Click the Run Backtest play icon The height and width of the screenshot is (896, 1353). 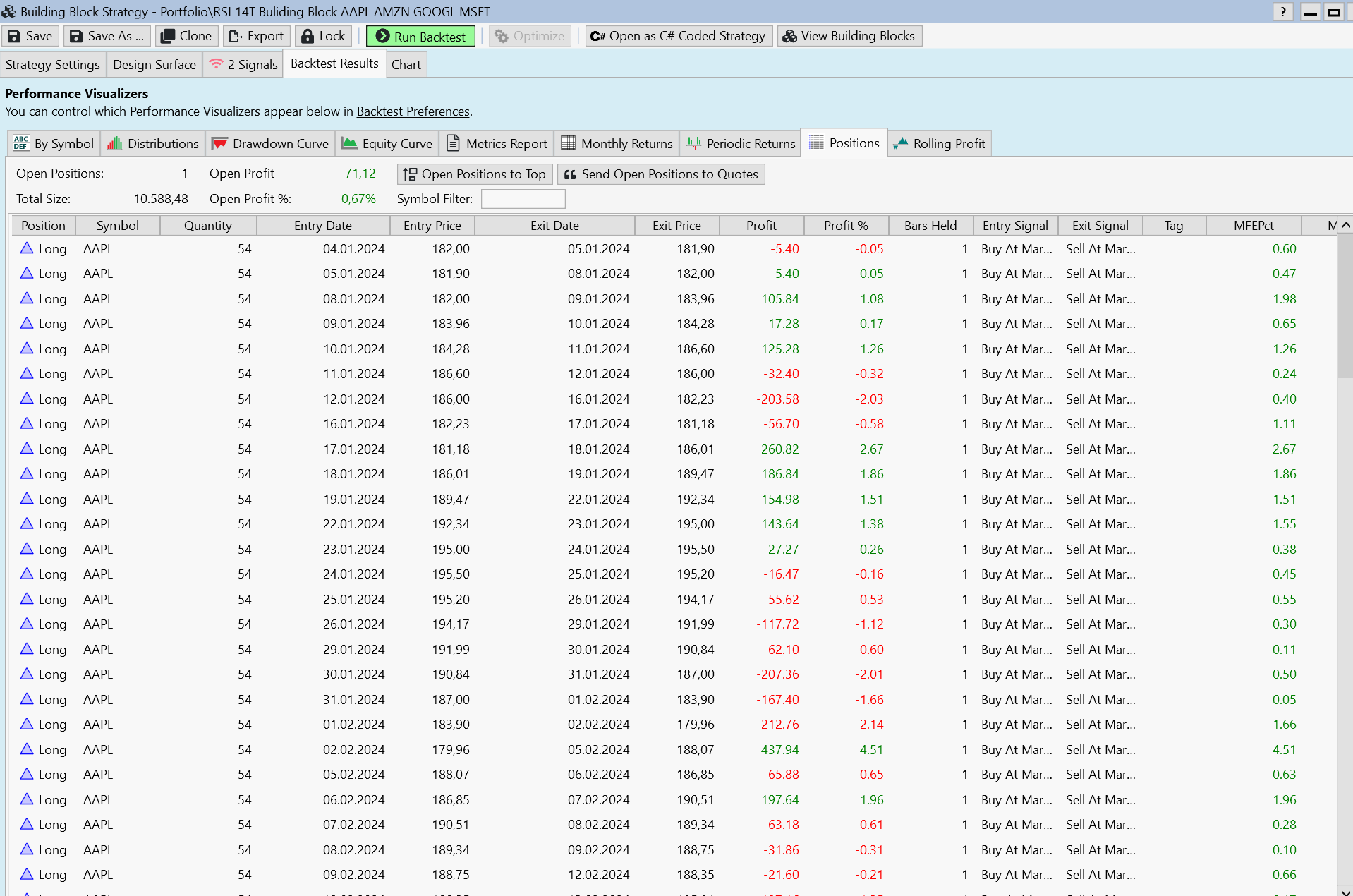(x=382, y=36)
